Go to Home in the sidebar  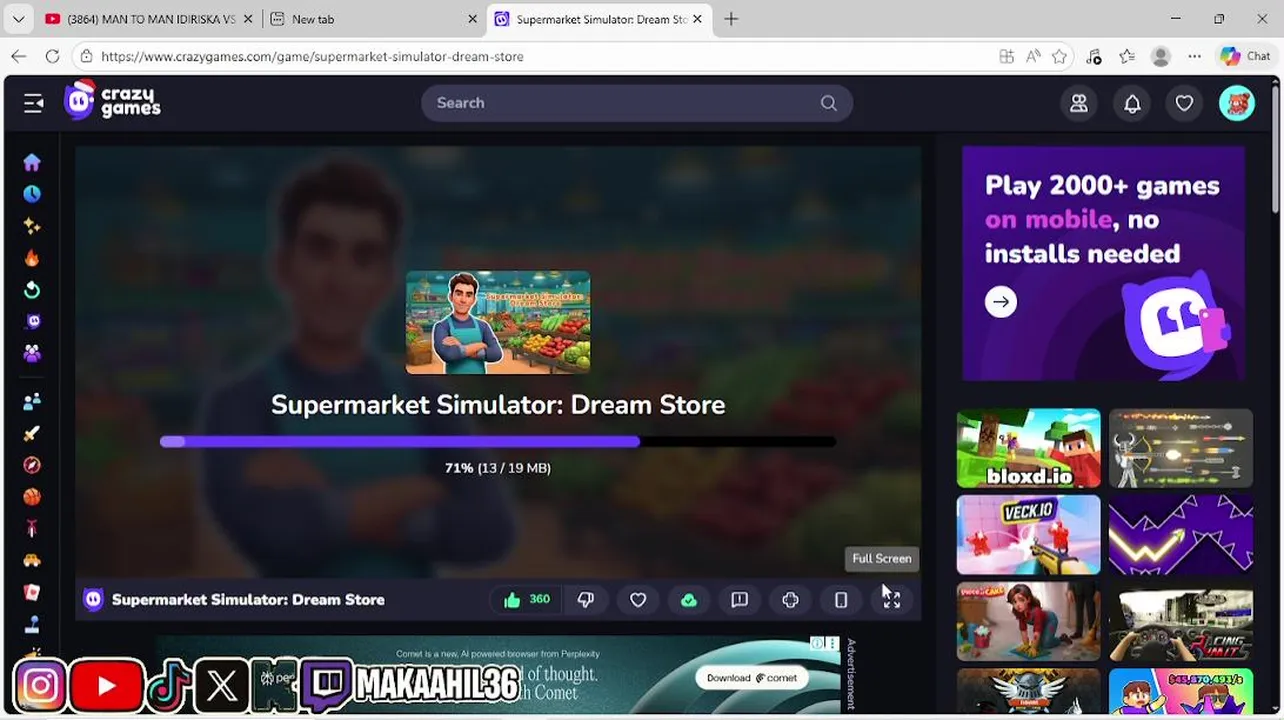[x=32, y=162]
